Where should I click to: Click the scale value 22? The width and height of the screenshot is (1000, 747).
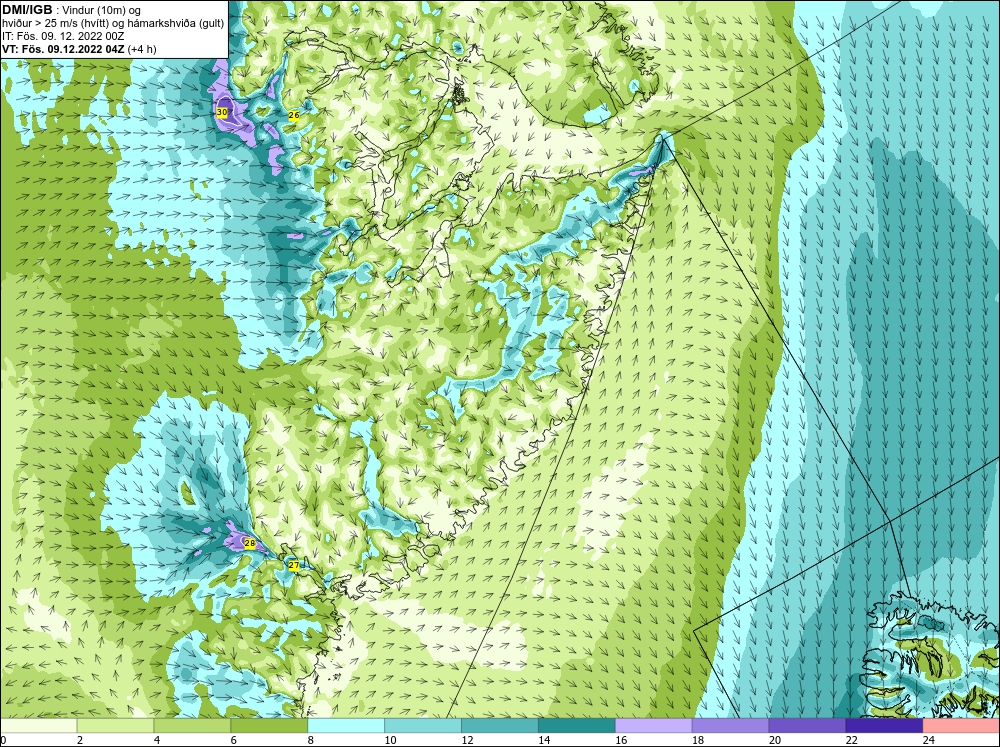[x=851, y=740]
